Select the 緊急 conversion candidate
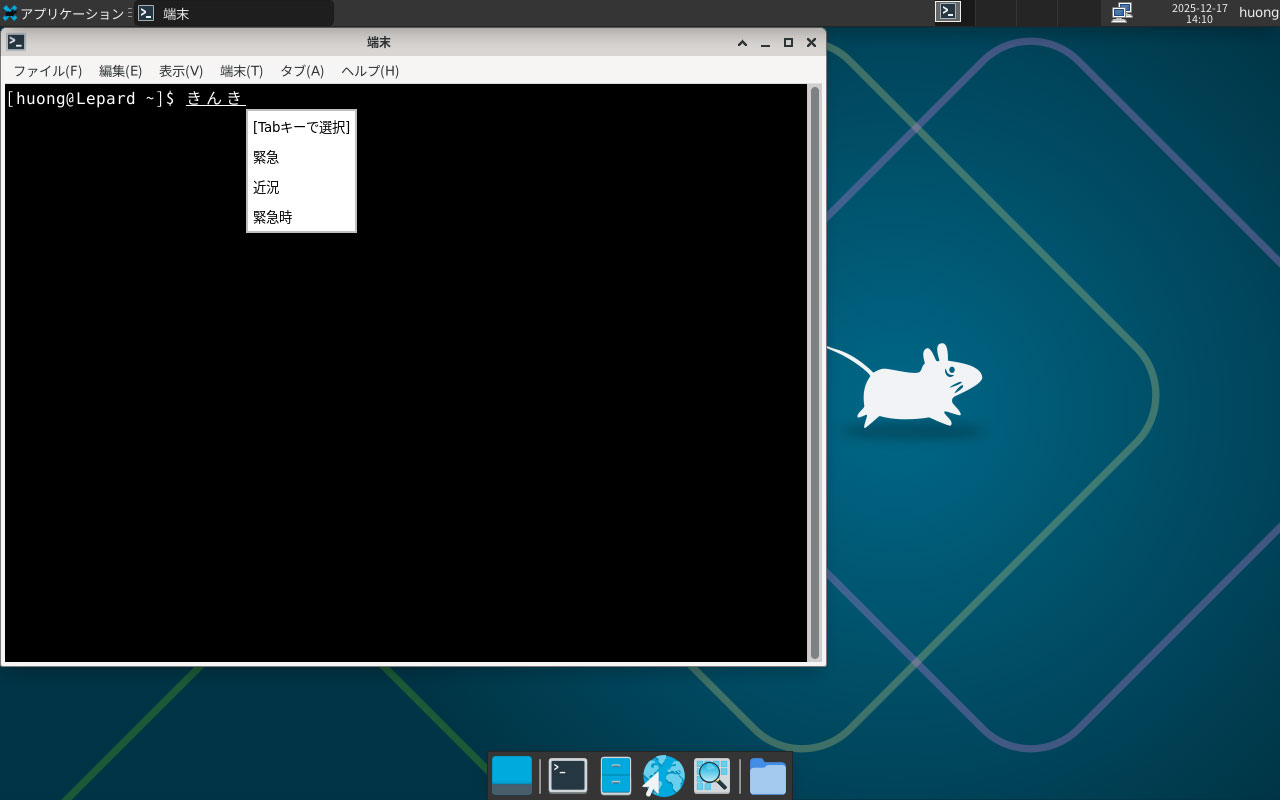This screenshot has width=1280, height=800. (x=266, y=157)
